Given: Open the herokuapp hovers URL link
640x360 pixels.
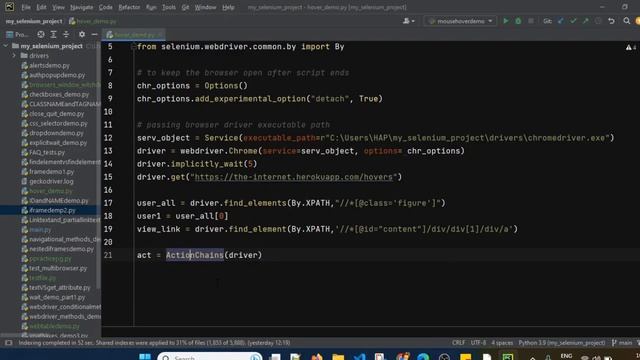Looking at the screenshot, I should tap(294, 177).
